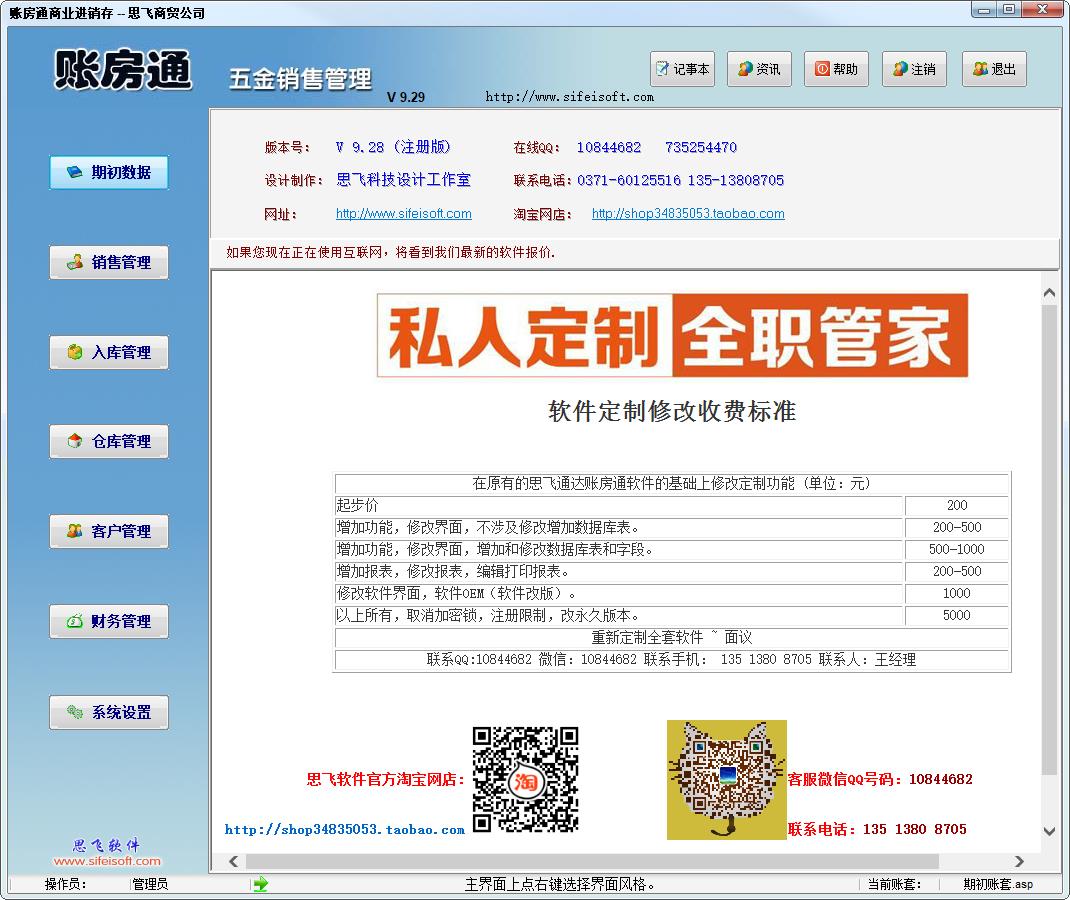Viewport: 1070px width, 900px height.
Task: Click the 注销 logout toolbar button
Action: [x=914, y=69]
